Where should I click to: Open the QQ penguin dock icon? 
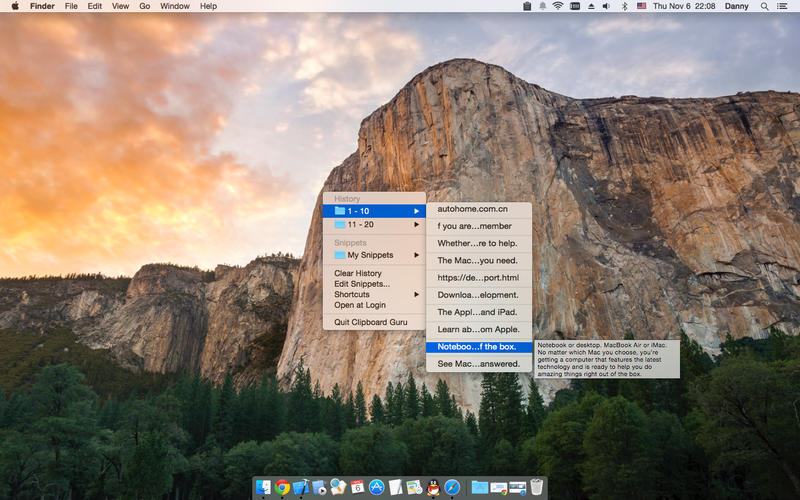pyautogui.click(x=433, y=487)
